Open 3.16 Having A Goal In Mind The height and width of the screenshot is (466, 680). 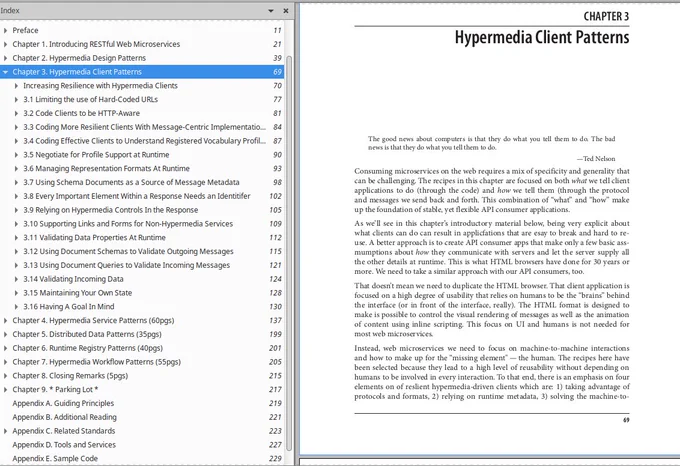pyautogui.click(x=69, y=307)
